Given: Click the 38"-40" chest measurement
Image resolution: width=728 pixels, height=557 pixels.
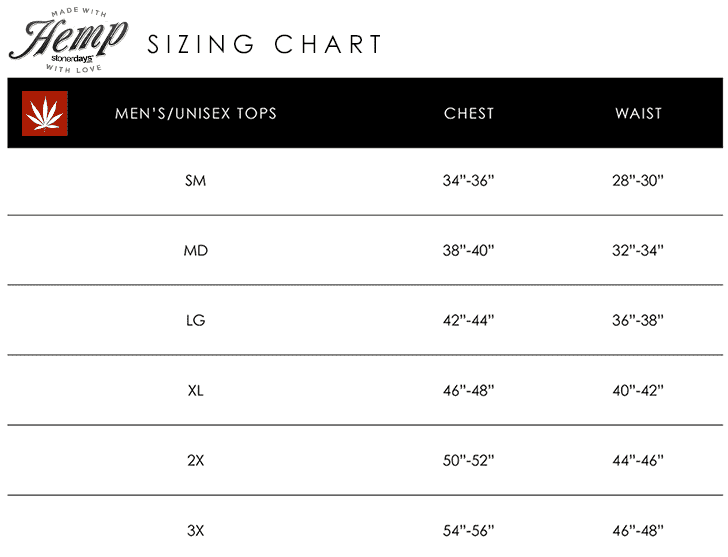Looking at the screenshot, I should pyautogui.click(x=469, y=251).
